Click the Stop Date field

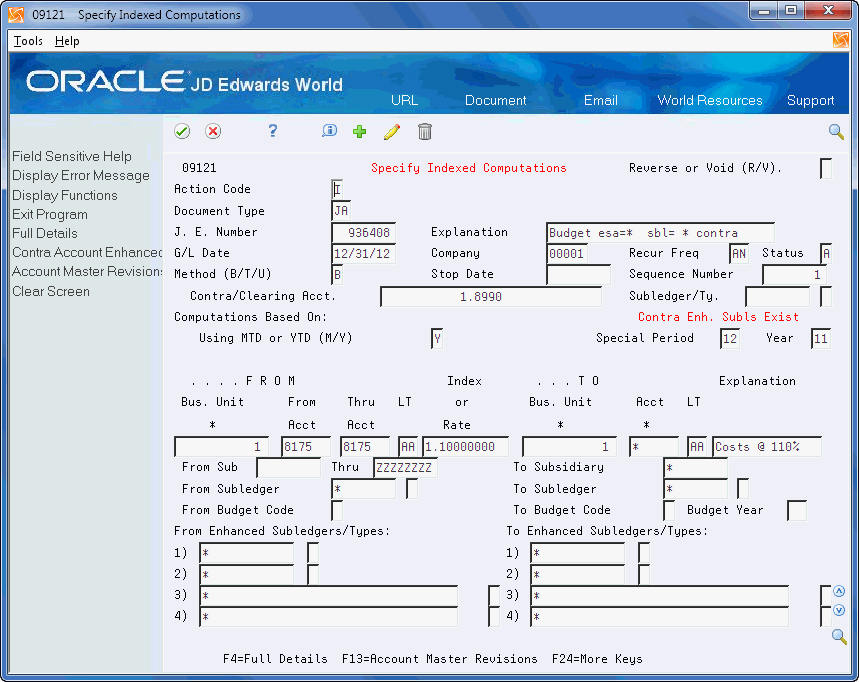click(x=579, y=274)
